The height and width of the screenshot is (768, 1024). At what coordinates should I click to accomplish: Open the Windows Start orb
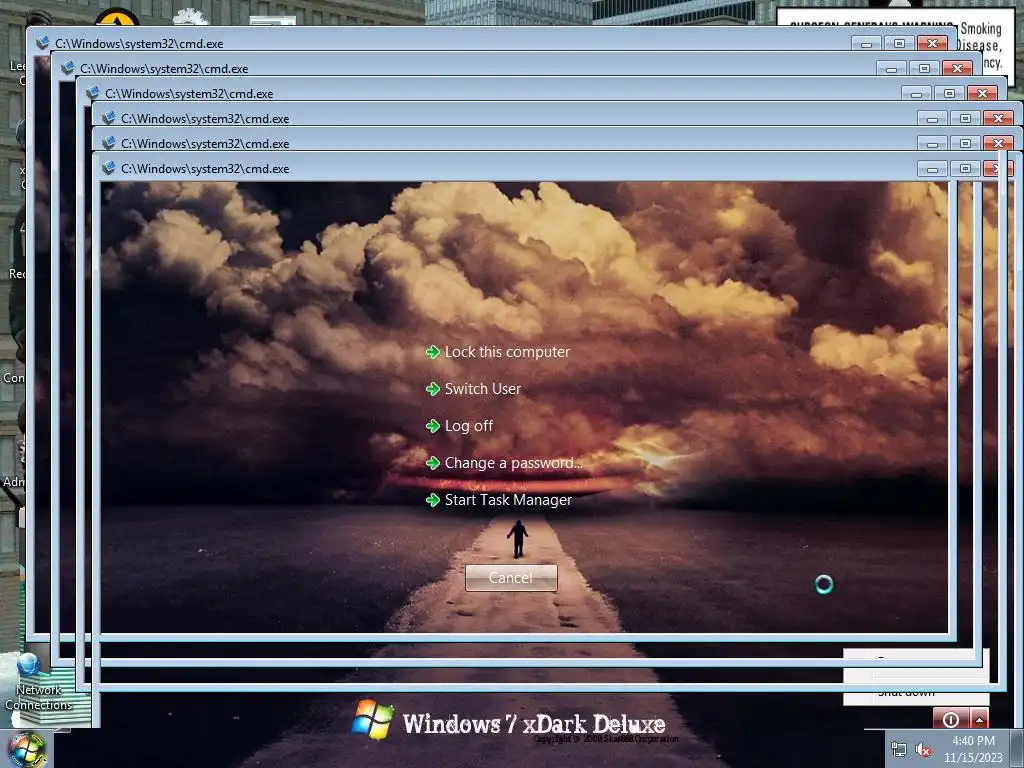(x=26, y=750)
